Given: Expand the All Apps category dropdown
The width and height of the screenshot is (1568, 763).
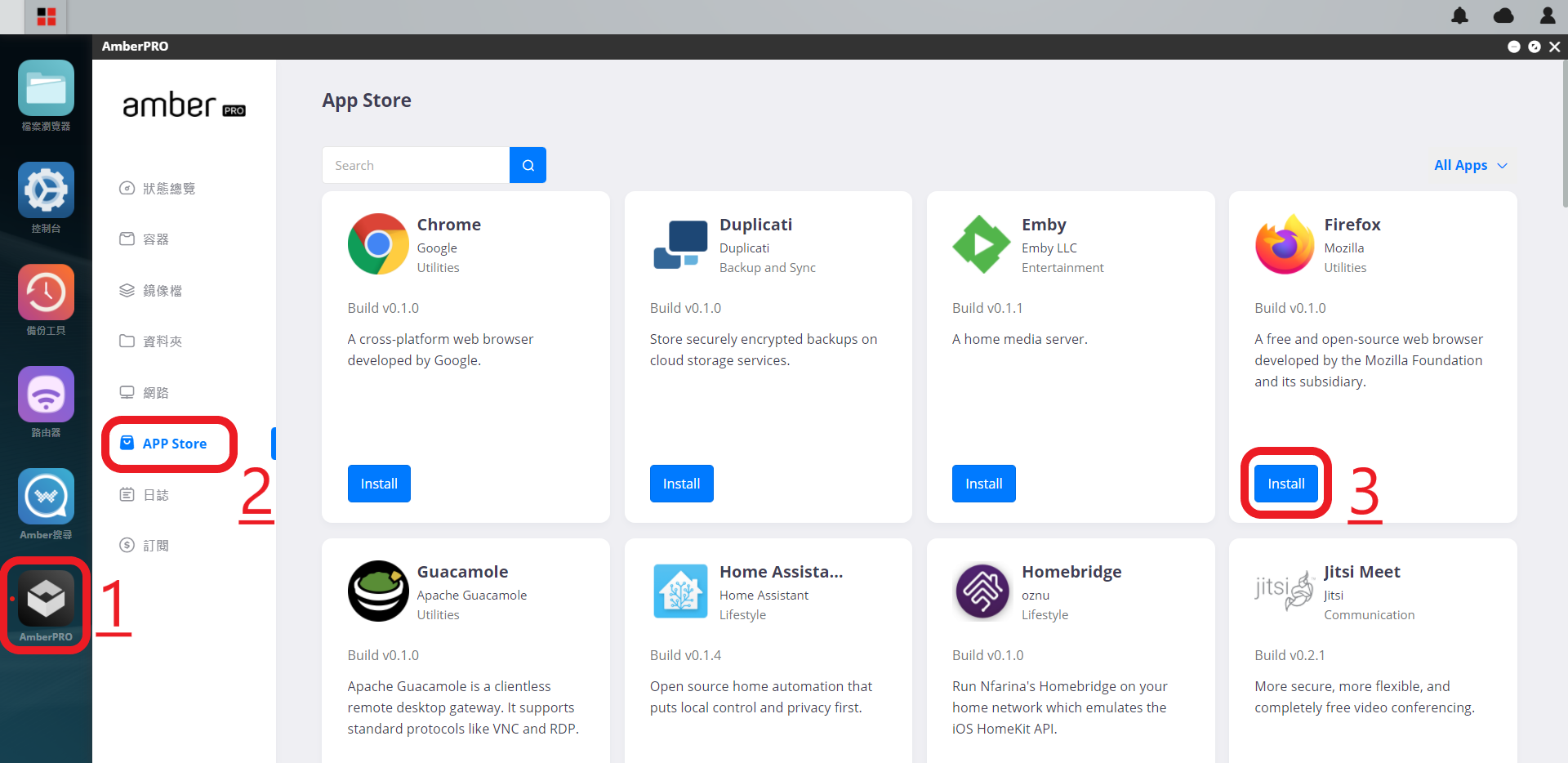Looking at the screenshot, I should (1470, 165).
